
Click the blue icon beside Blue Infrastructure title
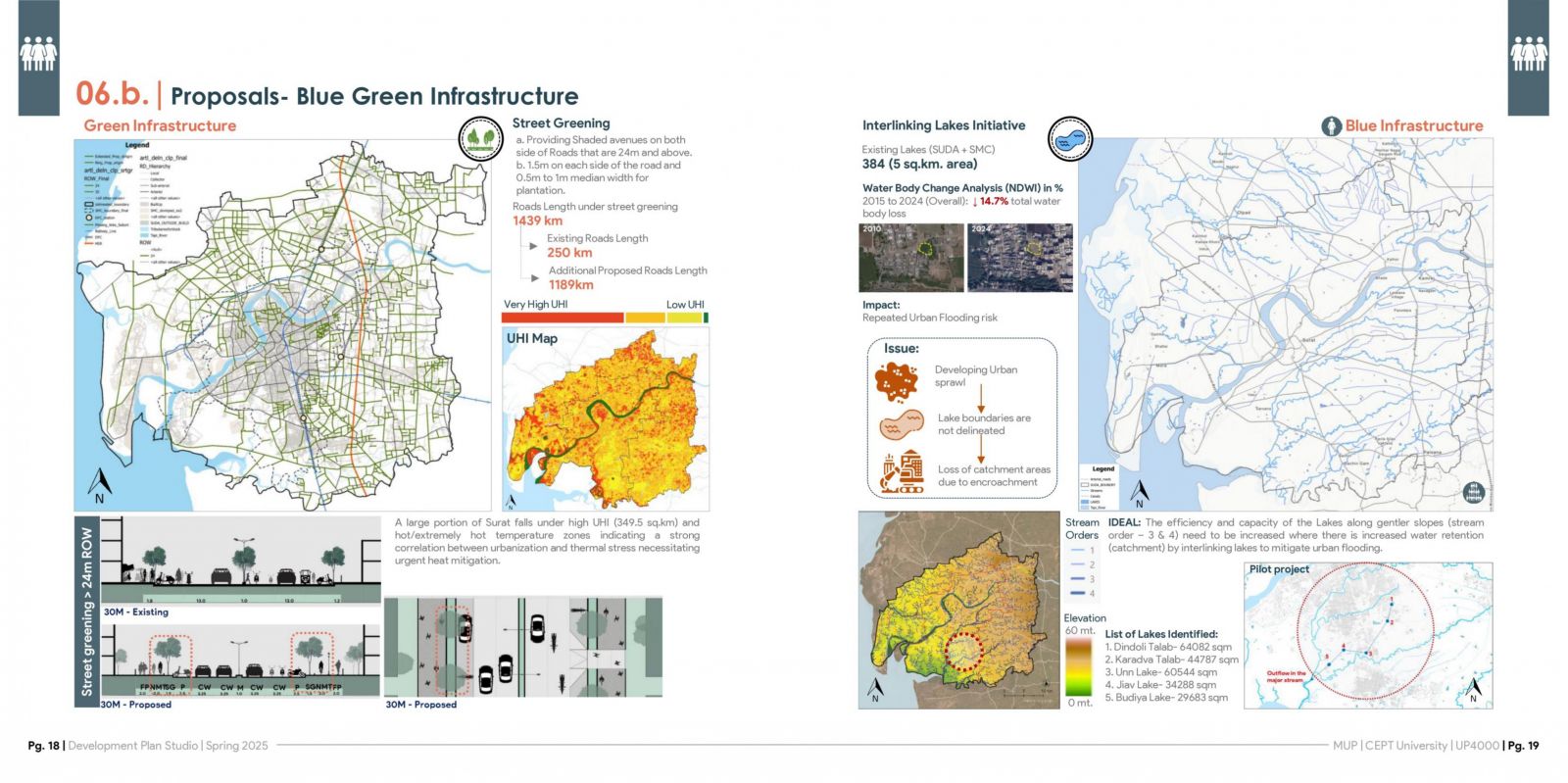click(1331, 125)
